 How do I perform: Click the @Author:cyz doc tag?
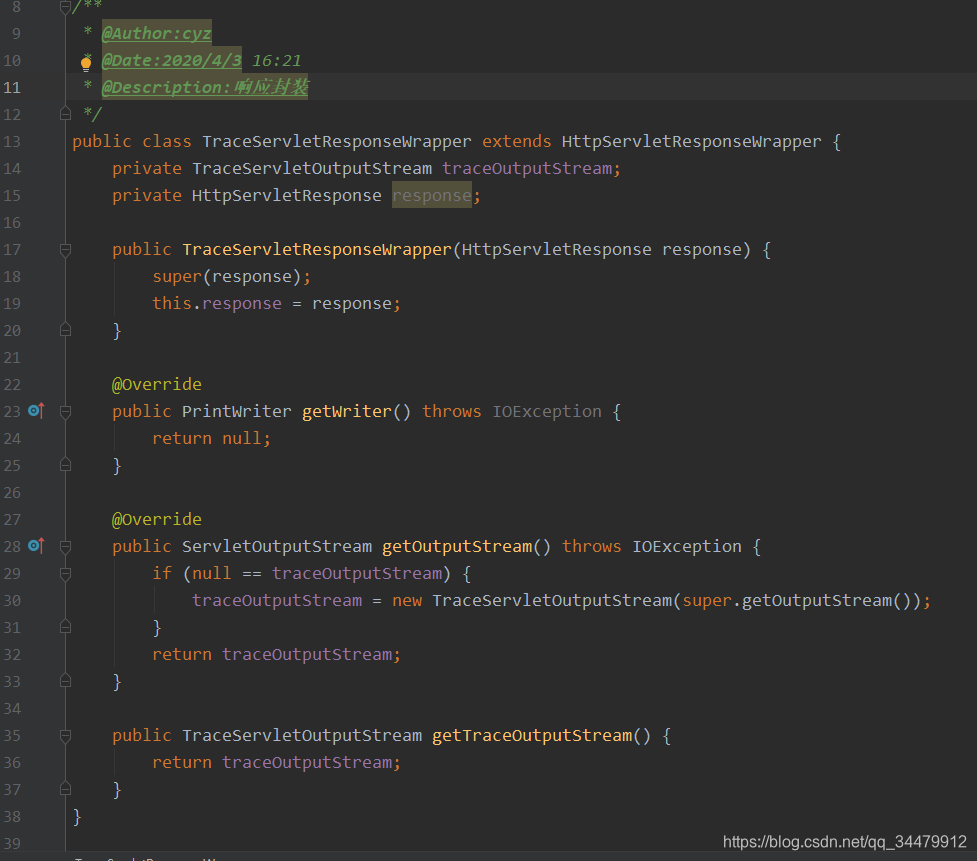pyautogui.click(x=156, y=33)
